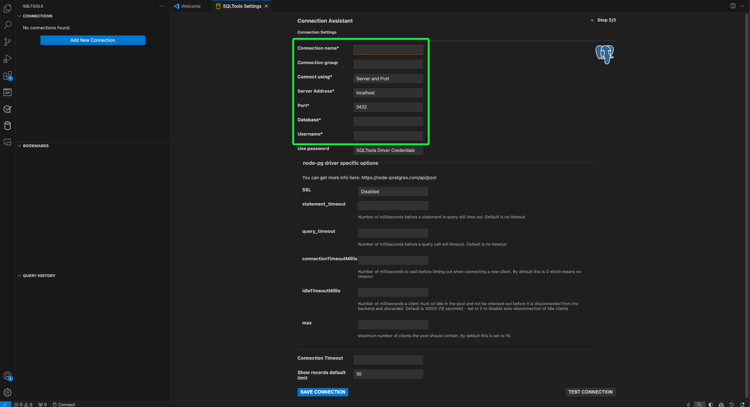Image resolution: width=750 pixels, height=407 pixels.
Task: Open editor more actions ellipsis at top right
Action: (x=742, y=6)
